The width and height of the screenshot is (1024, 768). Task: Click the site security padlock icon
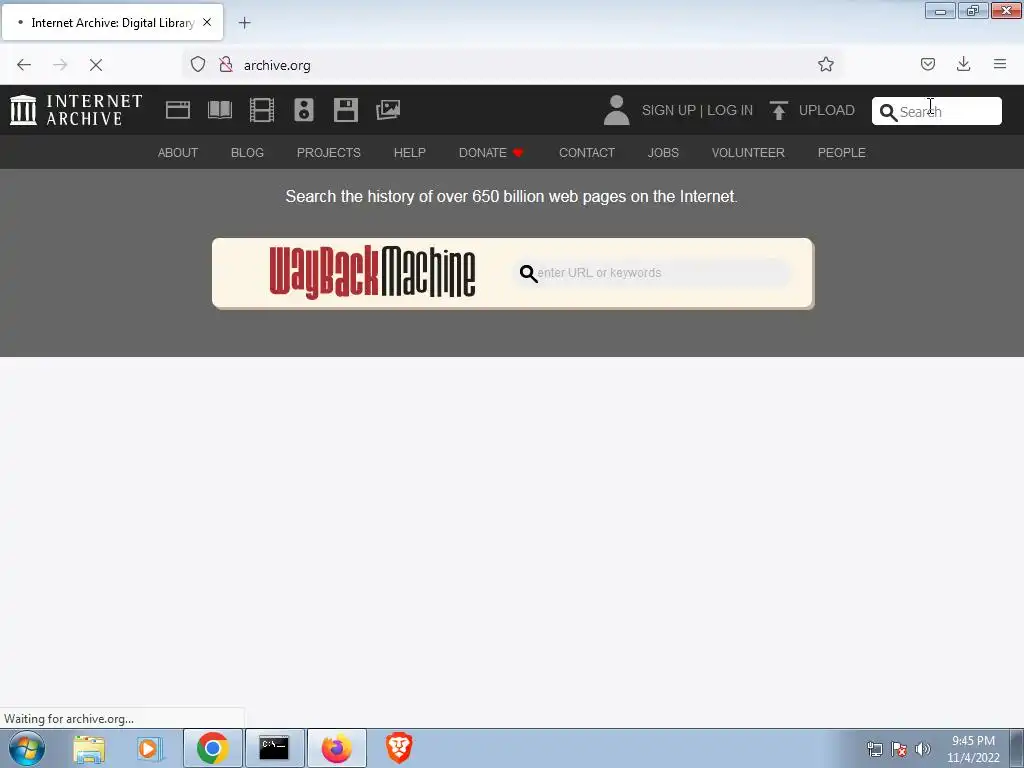pyautogui.click(x=226, y=64)
